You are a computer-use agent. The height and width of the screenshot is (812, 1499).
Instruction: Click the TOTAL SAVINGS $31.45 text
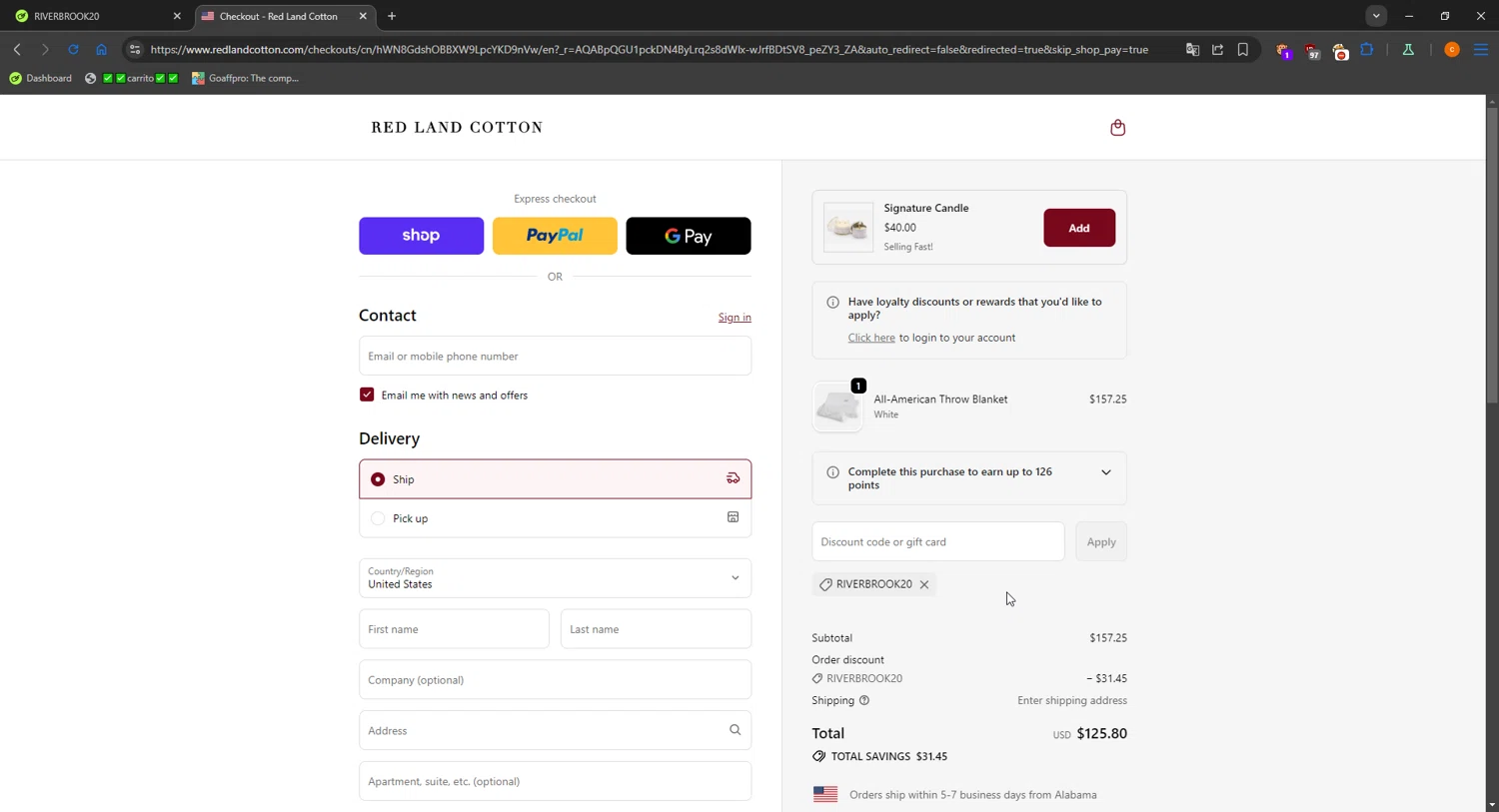click(x=889, y=756)
